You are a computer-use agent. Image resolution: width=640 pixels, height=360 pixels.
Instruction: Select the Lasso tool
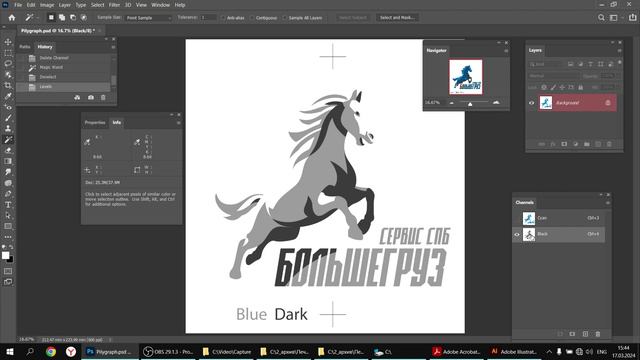tap(8, 64)
